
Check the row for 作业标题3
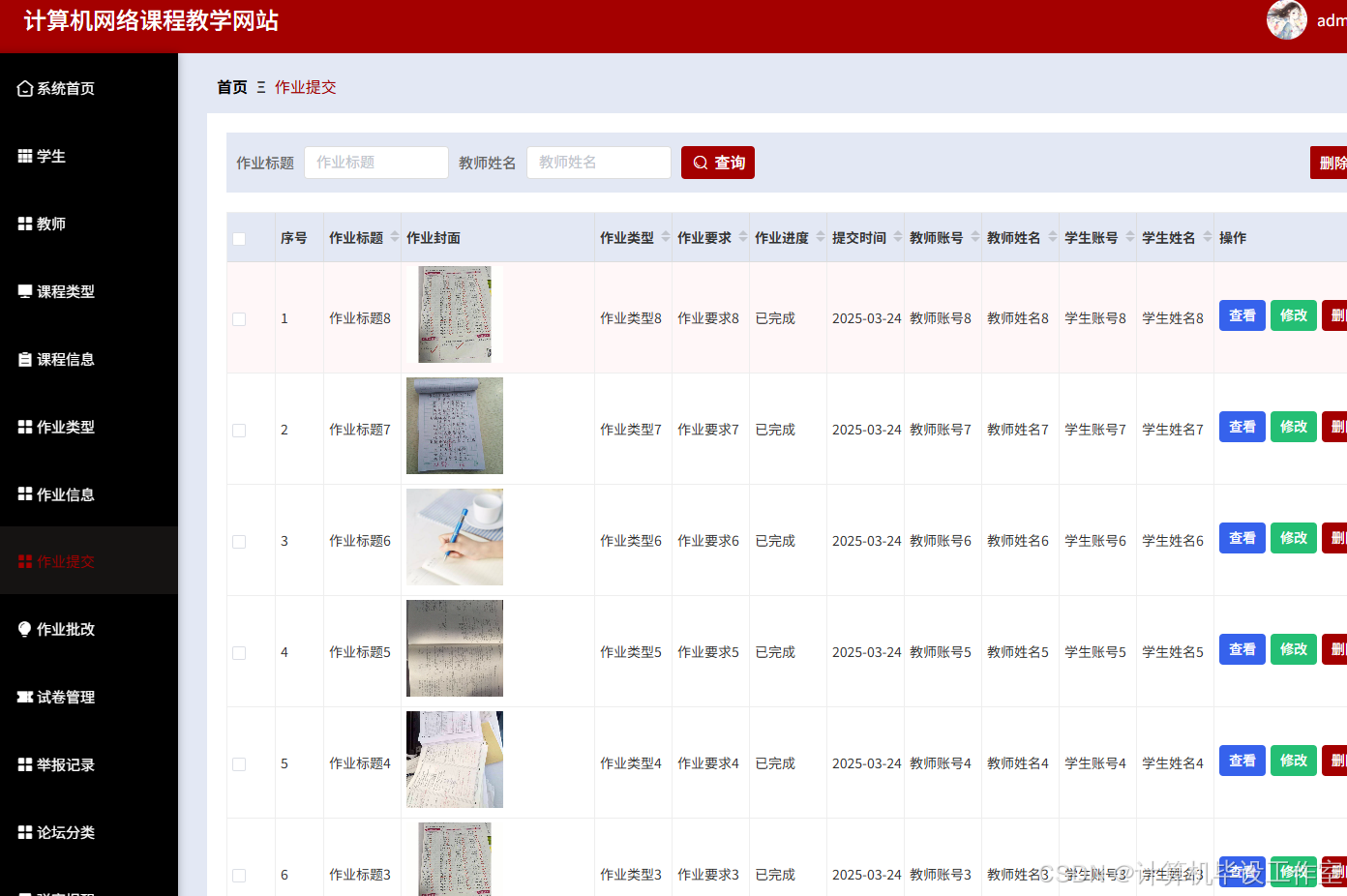pyautogui.click(x=239, y=875)
